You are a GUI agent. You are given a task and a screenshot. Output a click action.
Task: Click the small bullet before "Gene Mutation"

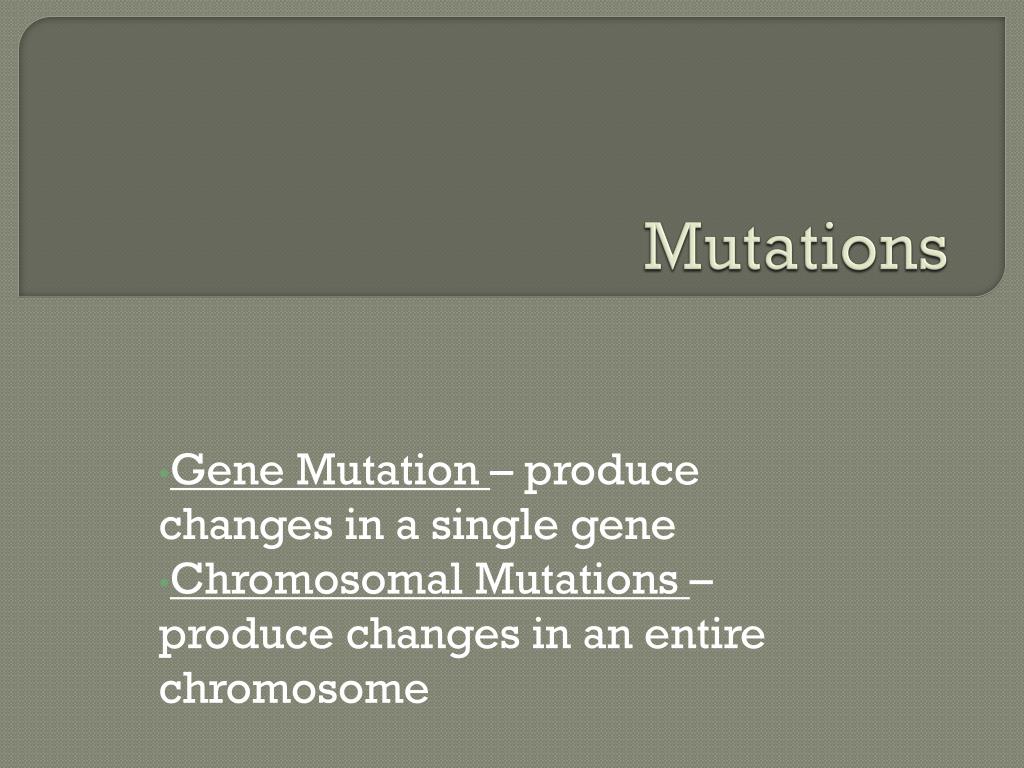point(163,472)
